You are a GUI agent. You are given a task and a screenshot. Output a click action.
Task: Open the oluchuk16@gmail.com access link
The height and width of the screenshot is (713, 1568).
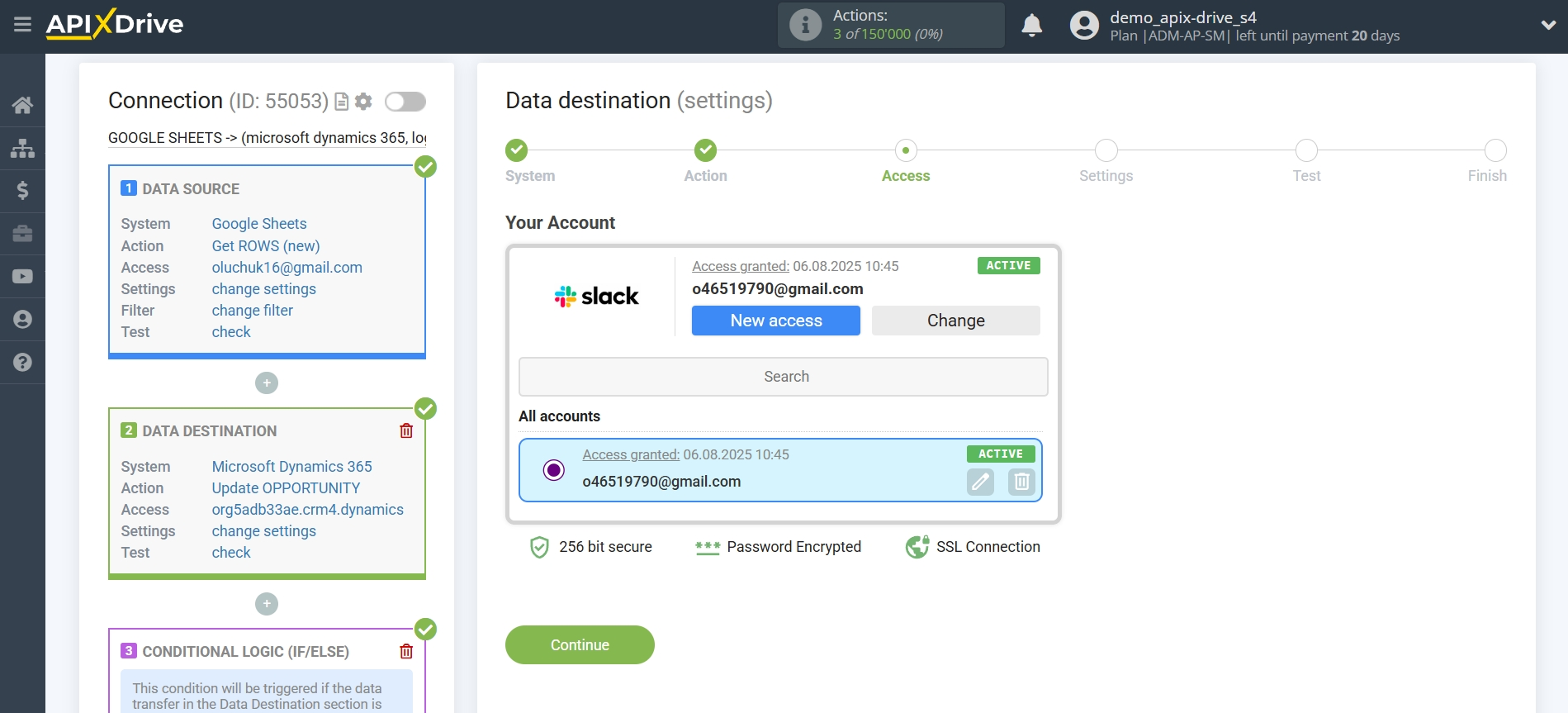click(x=287, y=268)
